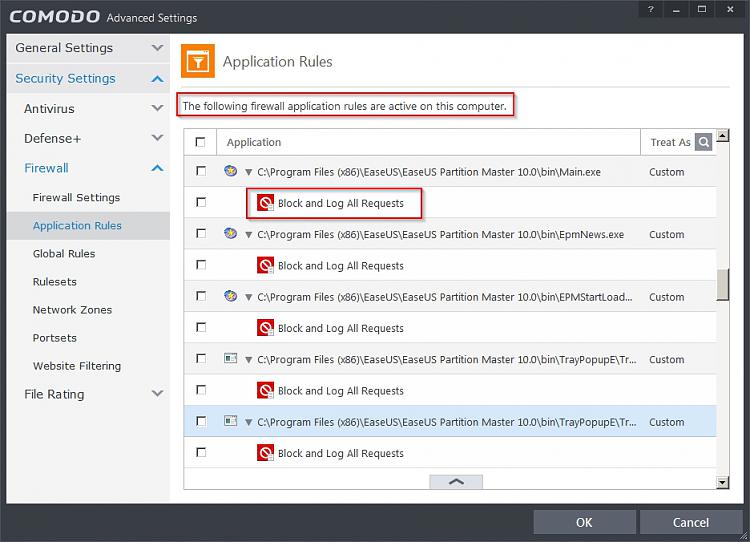Expand the File Rating section chevron
750x542 pixels.
pos(157,394)
